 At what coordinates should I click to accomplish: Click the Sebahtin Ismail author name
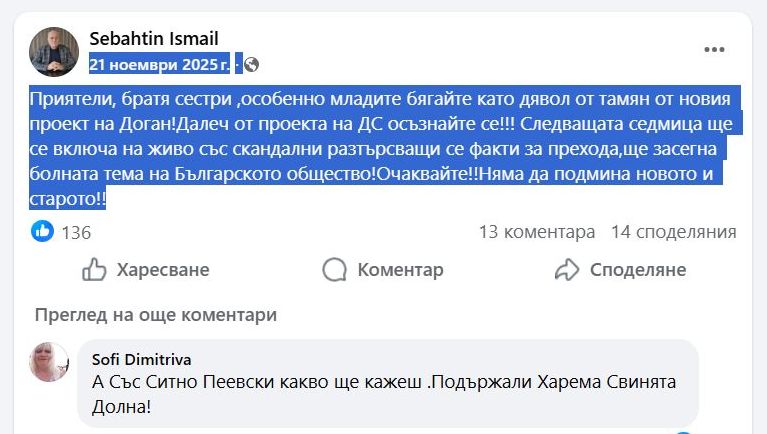point(153,38)
